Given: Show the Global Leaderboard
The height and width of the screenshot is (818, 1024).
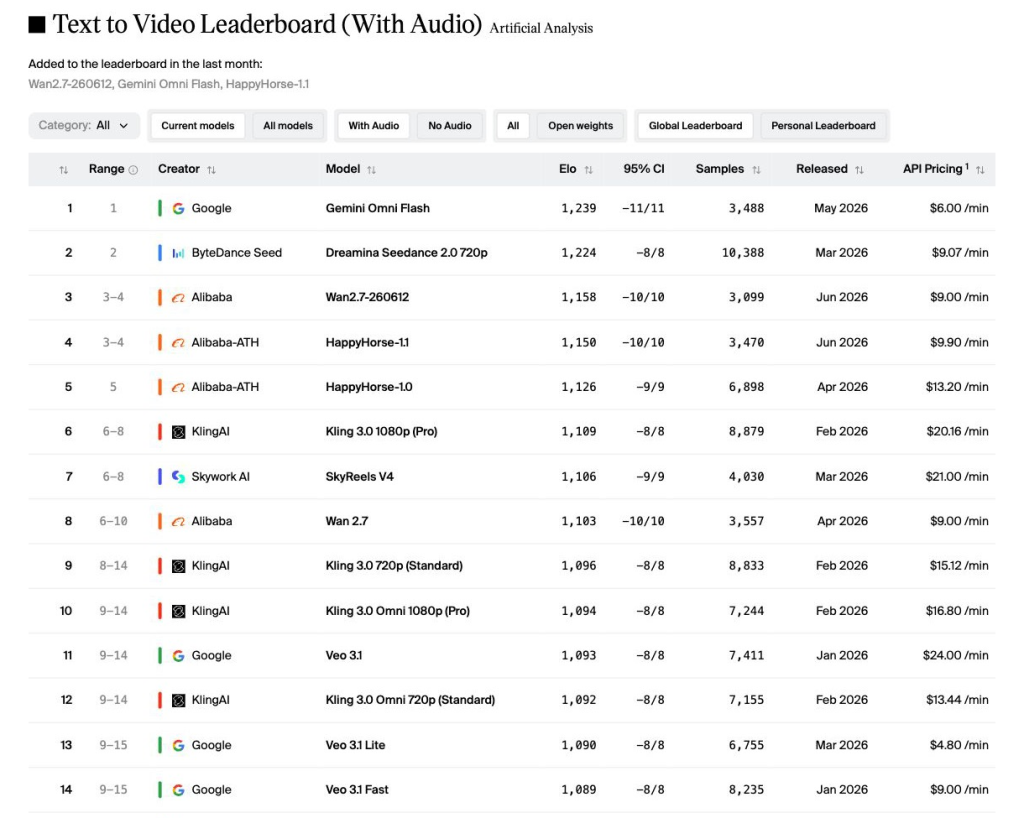Looking at the screenshot, I should point(695,125).
